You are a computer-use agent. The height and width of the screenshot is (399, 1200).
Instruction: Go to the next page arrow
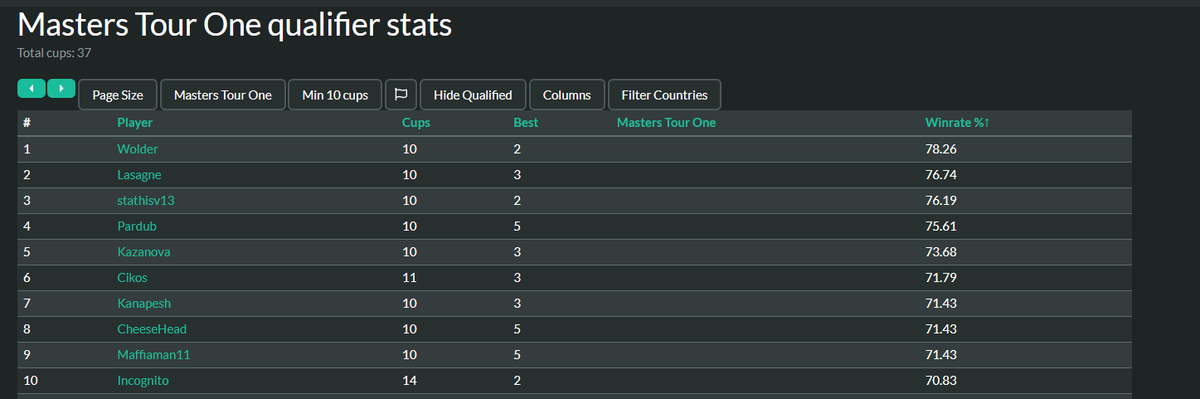coord(61,89)
